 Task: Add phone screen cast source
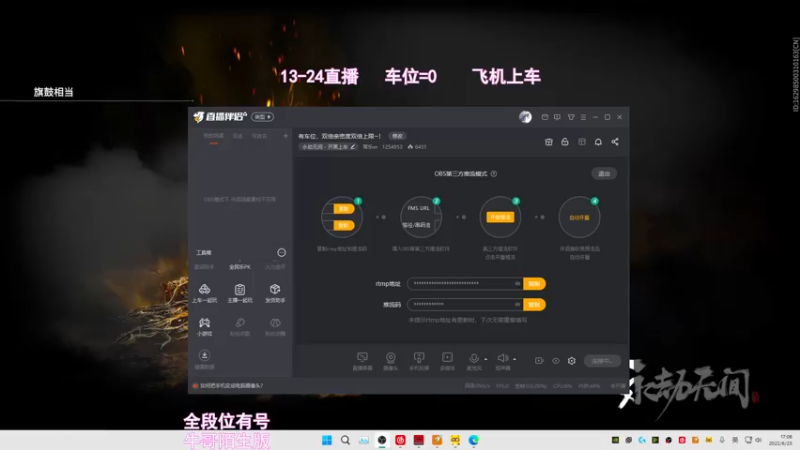pos(419,361)
